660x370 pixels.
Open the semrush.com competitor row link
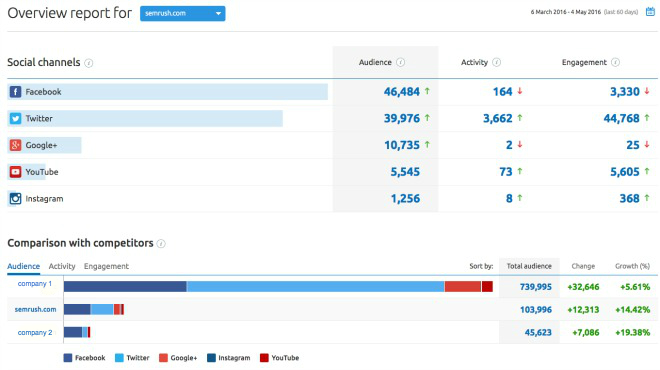point(35,309)
